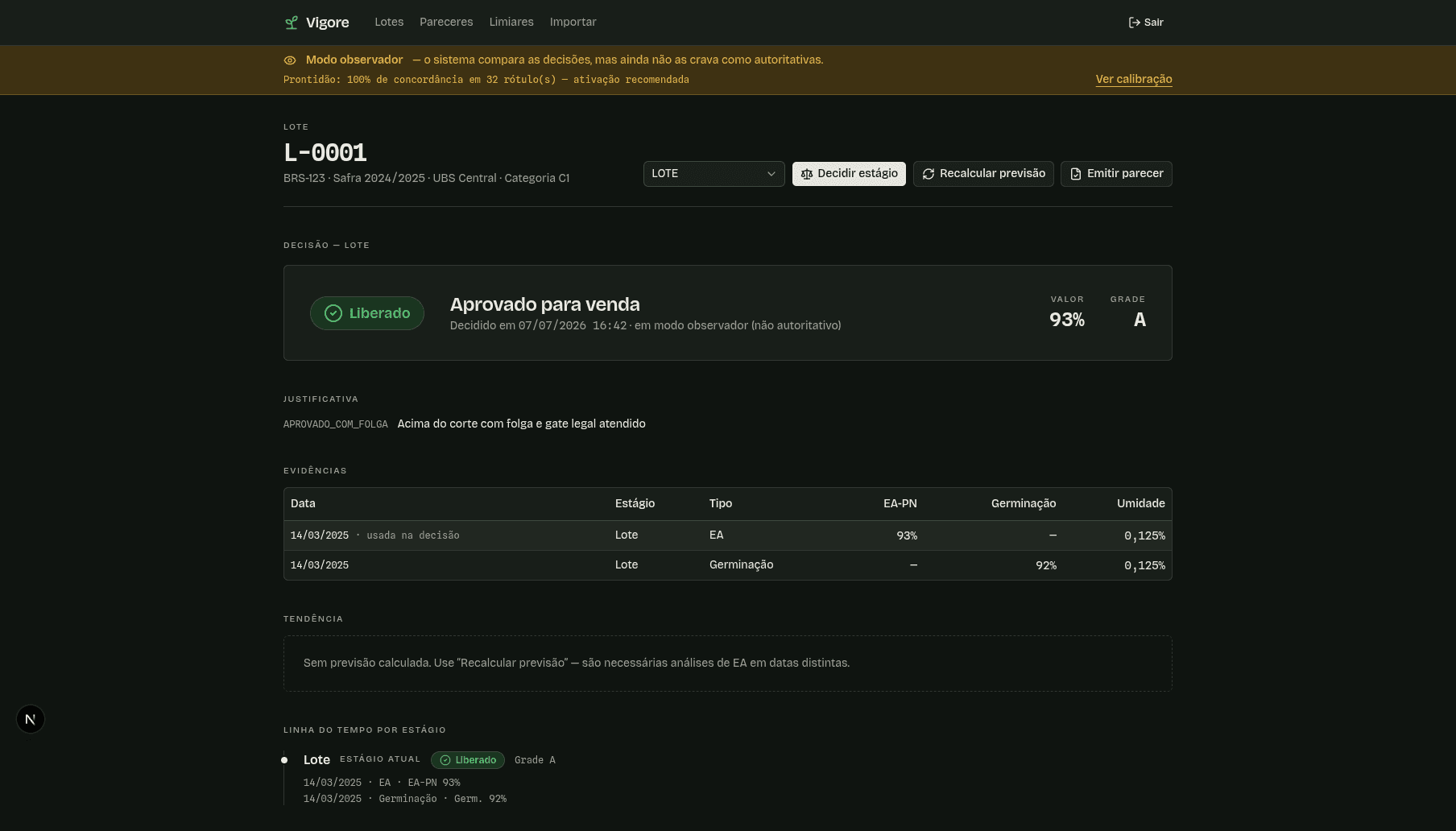The height and width of the screenshot is (831, 1456).
Task: Open the LOTE stage dropdown
Action: tap(714, 174)
